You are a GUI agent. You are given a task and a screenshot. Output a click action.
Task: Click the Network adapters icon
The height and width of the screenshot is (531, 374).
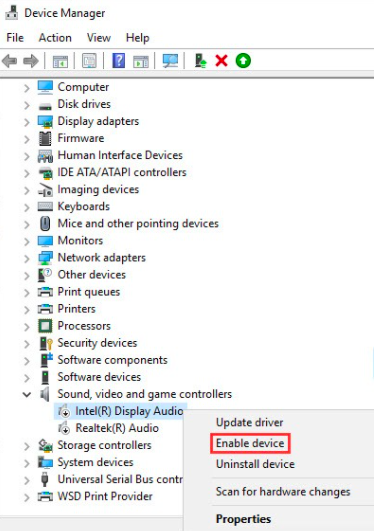(45, 258)
